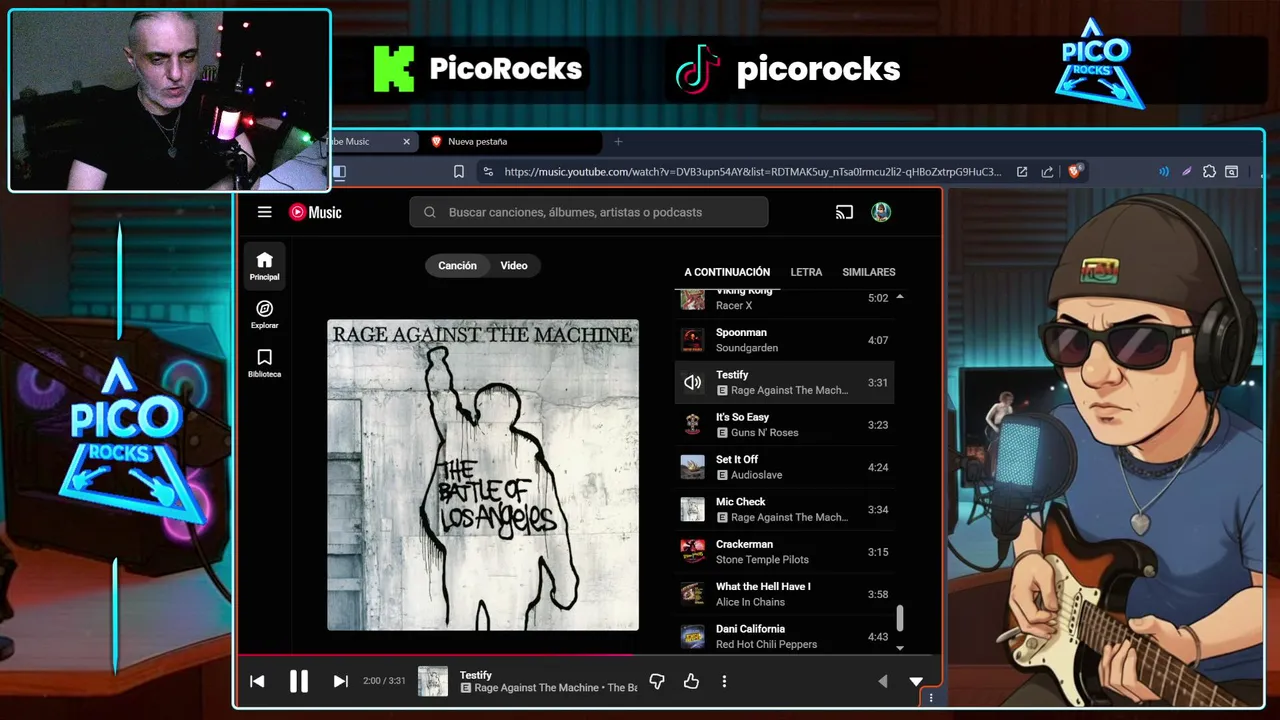This screenshot has height=720, width=1280.
Task: Open browser extensions puzzle icon
Action: pyautogui.click(x=1209, y=171)
